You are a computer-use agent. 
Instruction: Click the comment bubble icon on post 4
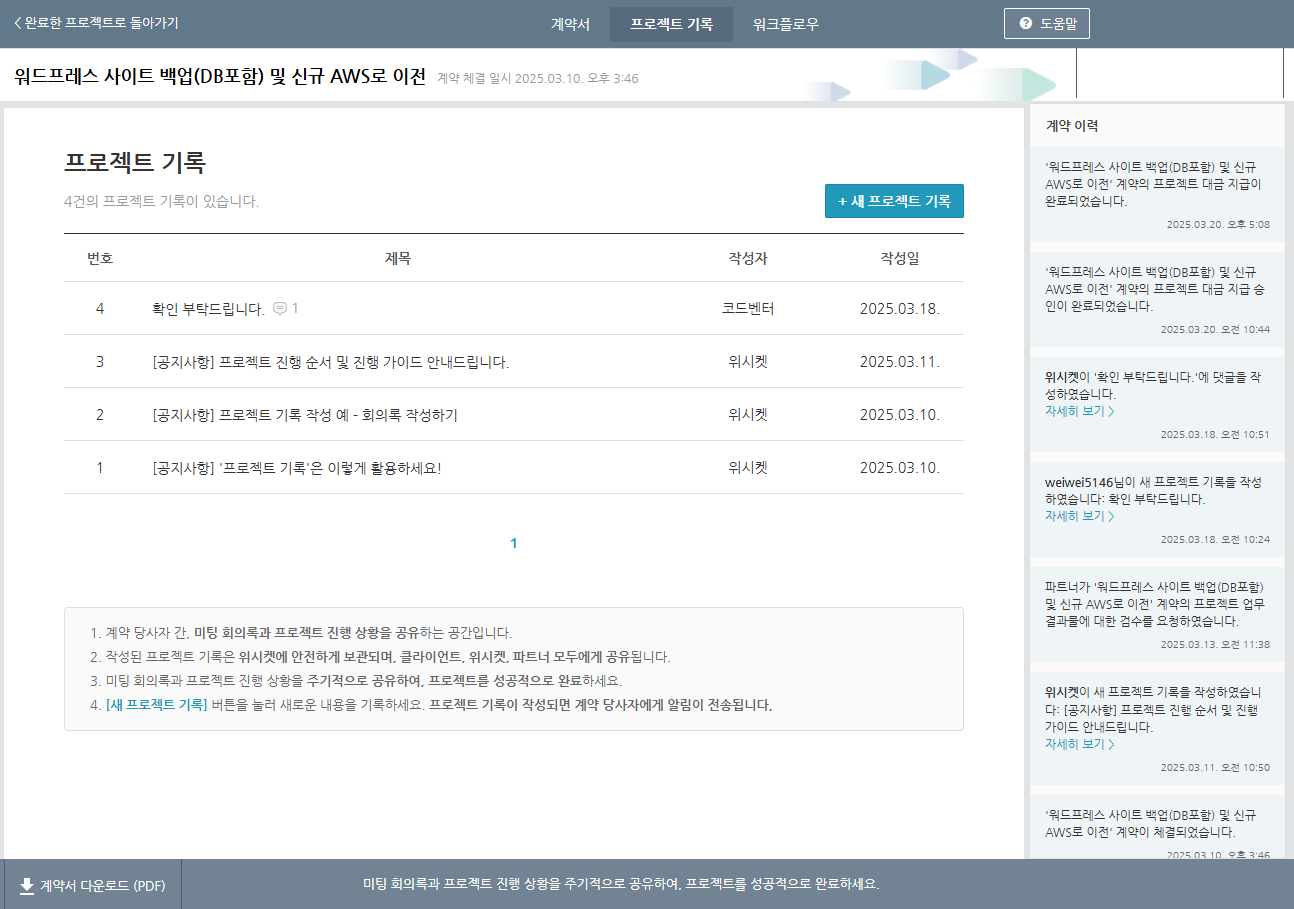(280, 309)
